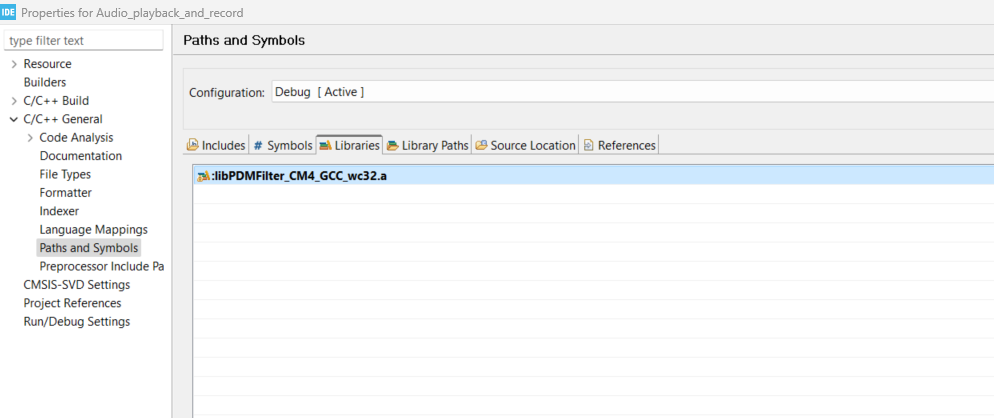Image resolution: width=994 pixels, height=418 pixels.
Task: Select the Libraries tab
Action: (x=349, y=145)
